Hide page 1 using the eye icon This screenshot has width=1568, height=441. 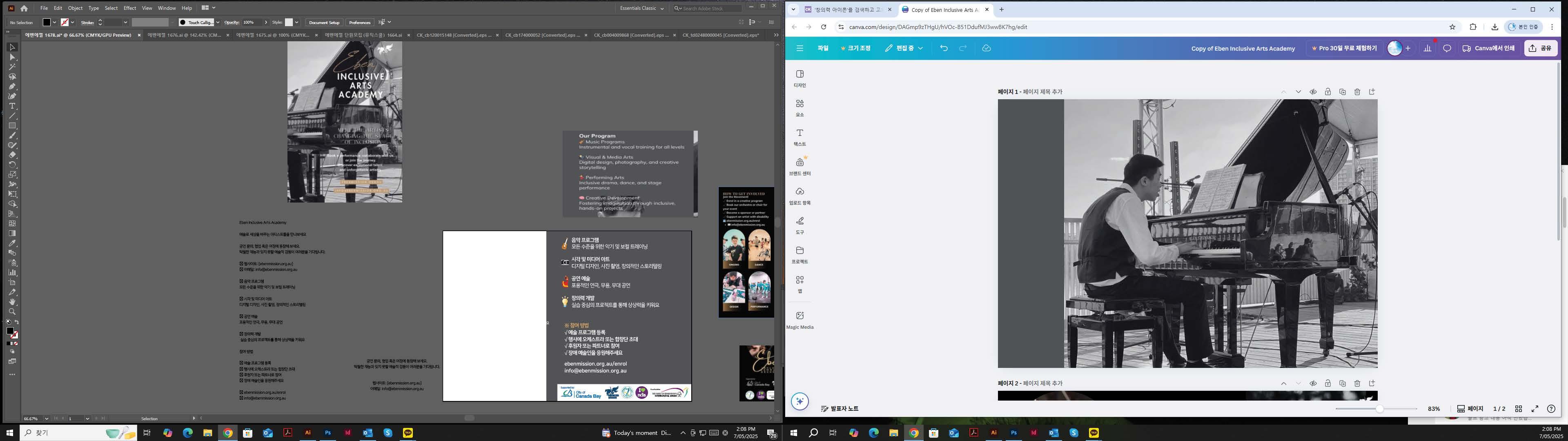[1313, 92]
